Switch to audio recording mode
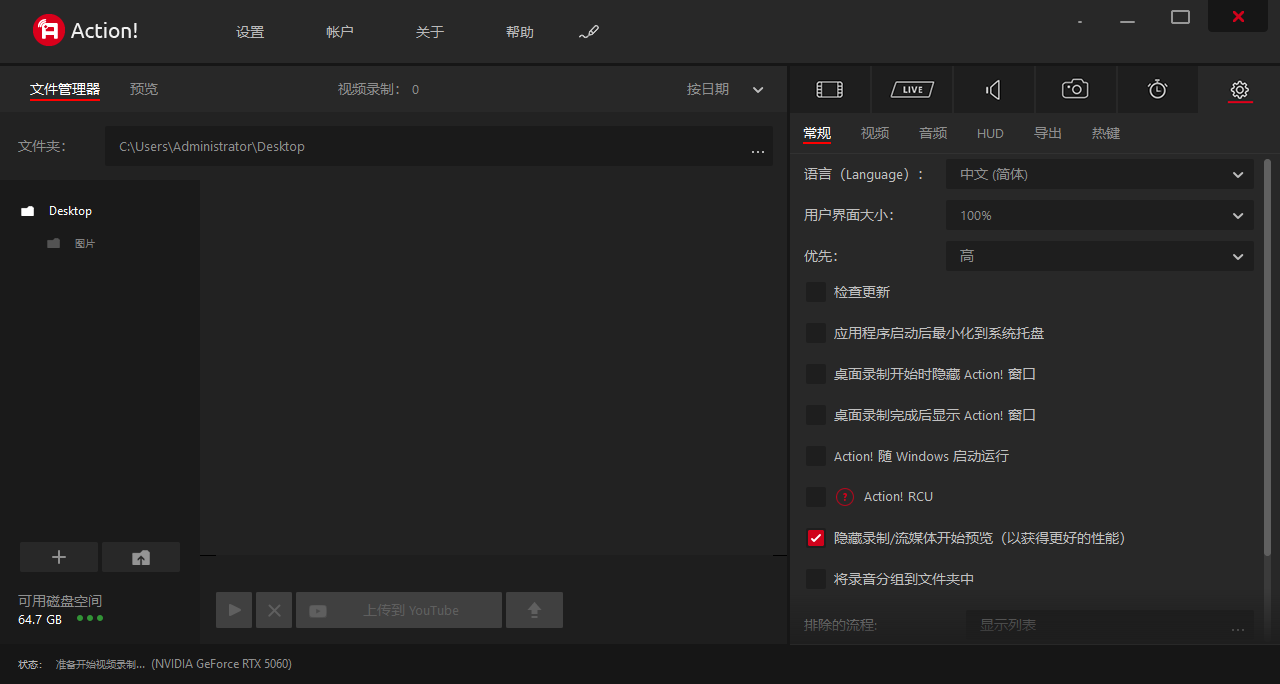The height and width of the screenshot is (684, 1280). (993, 89)
